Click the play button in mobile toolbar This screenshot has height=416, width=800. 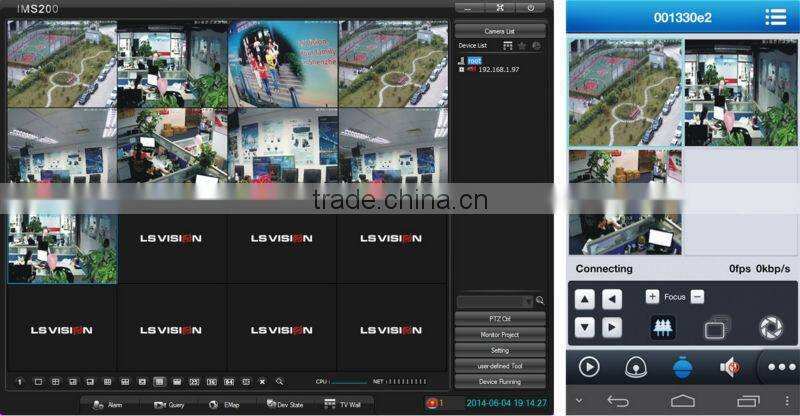pyautogui.click(x=589, y=367)
